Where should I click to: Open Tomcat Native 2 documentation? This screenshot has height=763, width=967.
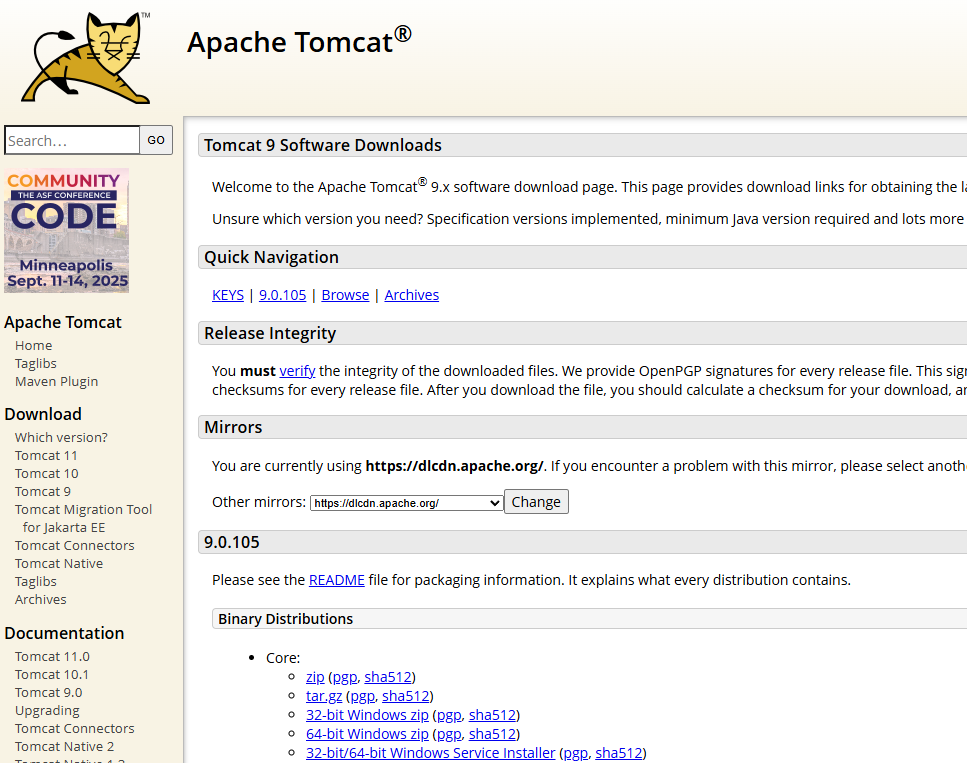click(65, 746)
